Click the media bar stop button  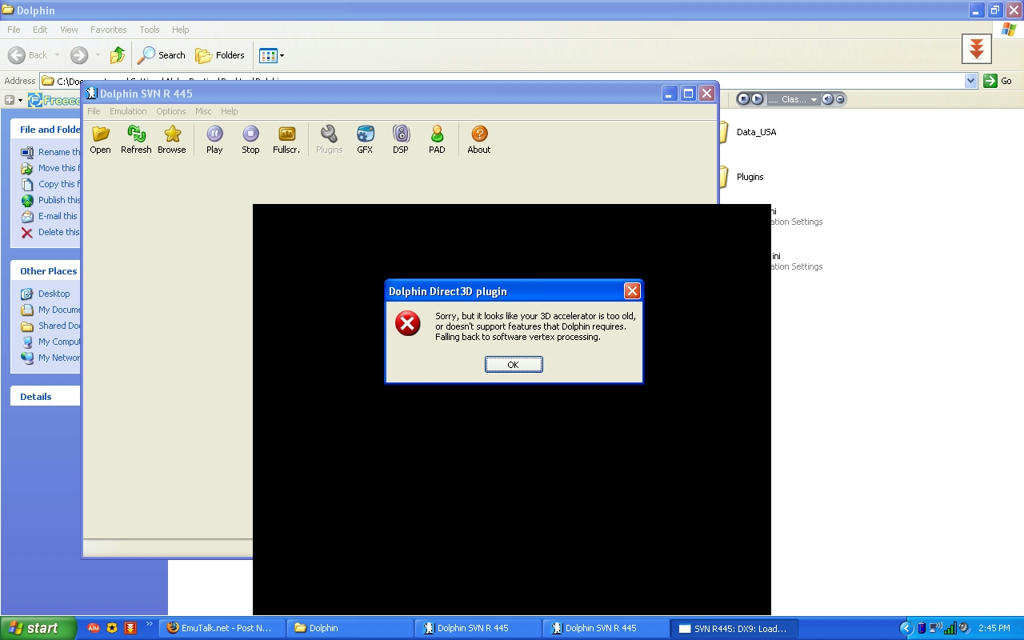(x=743, y=99)
